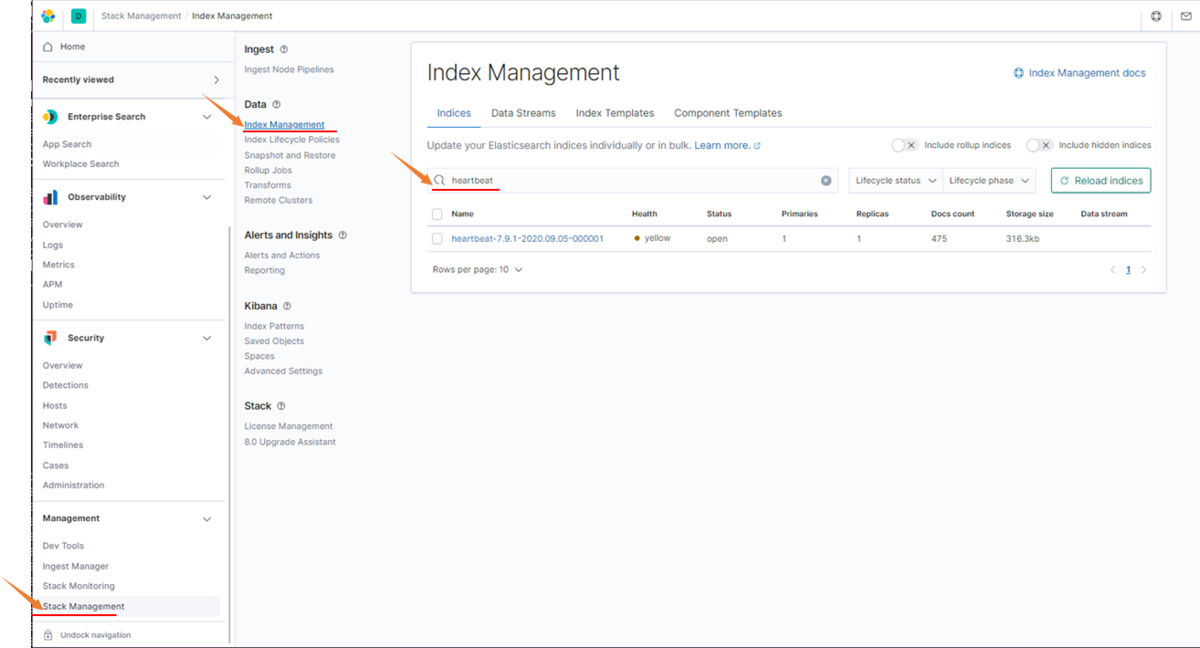Open the Lifecycle phase dropdown

tap(988, 181)
